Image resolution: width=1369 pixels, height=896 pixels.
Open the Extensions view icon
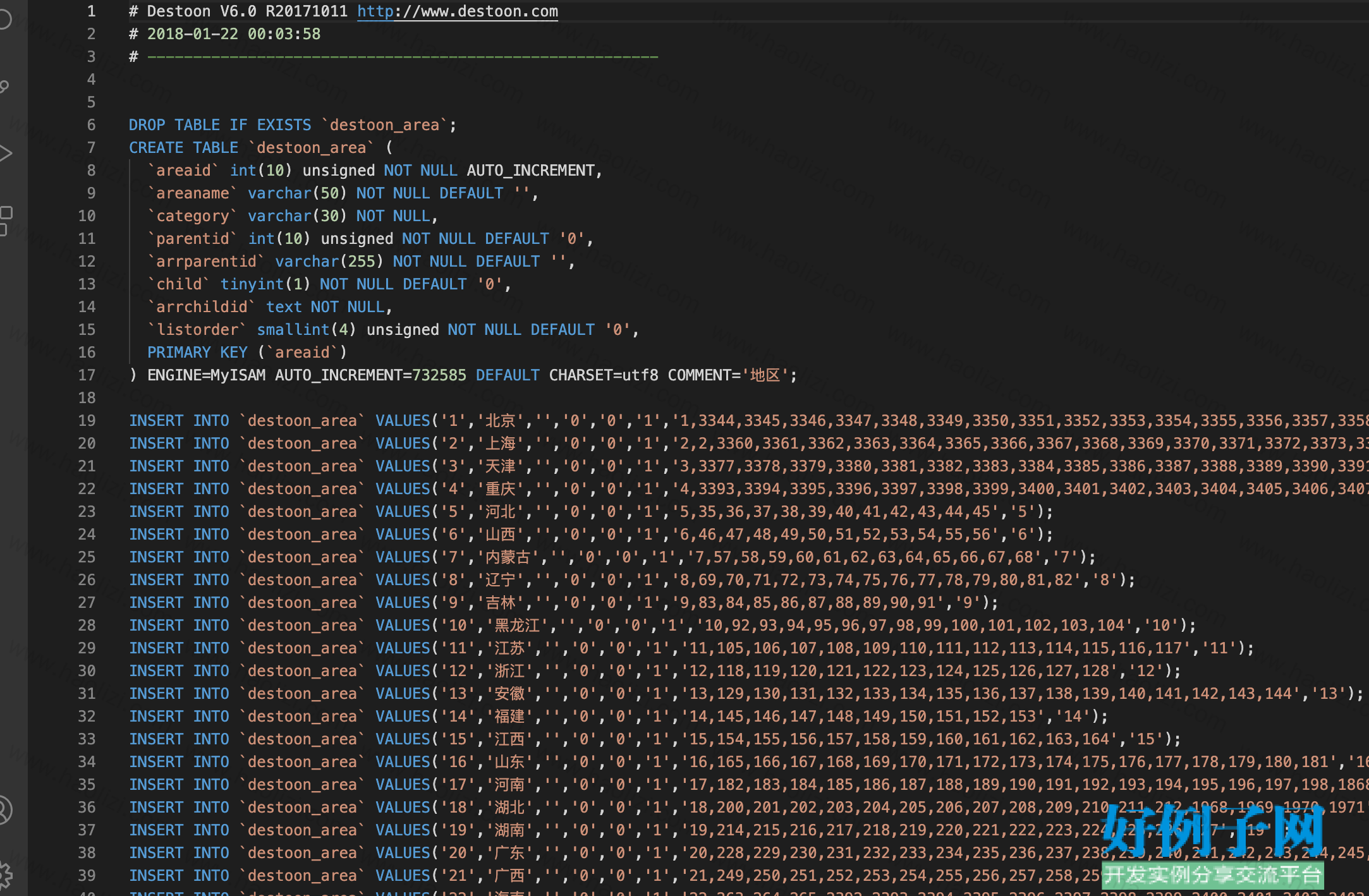point(6,221)
